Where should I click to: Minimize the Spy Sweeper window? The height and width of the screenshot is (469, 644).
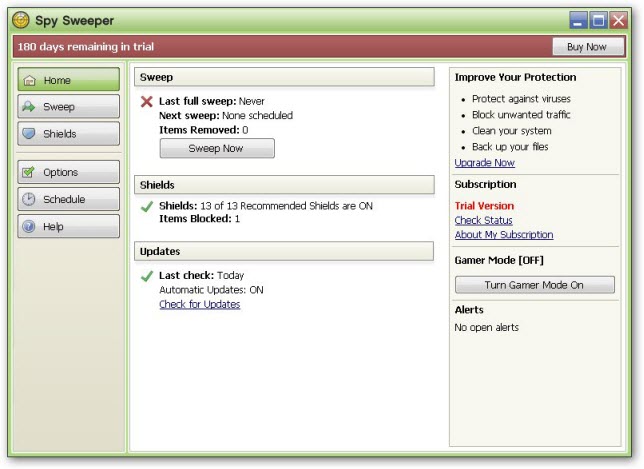tap(578, 20)
